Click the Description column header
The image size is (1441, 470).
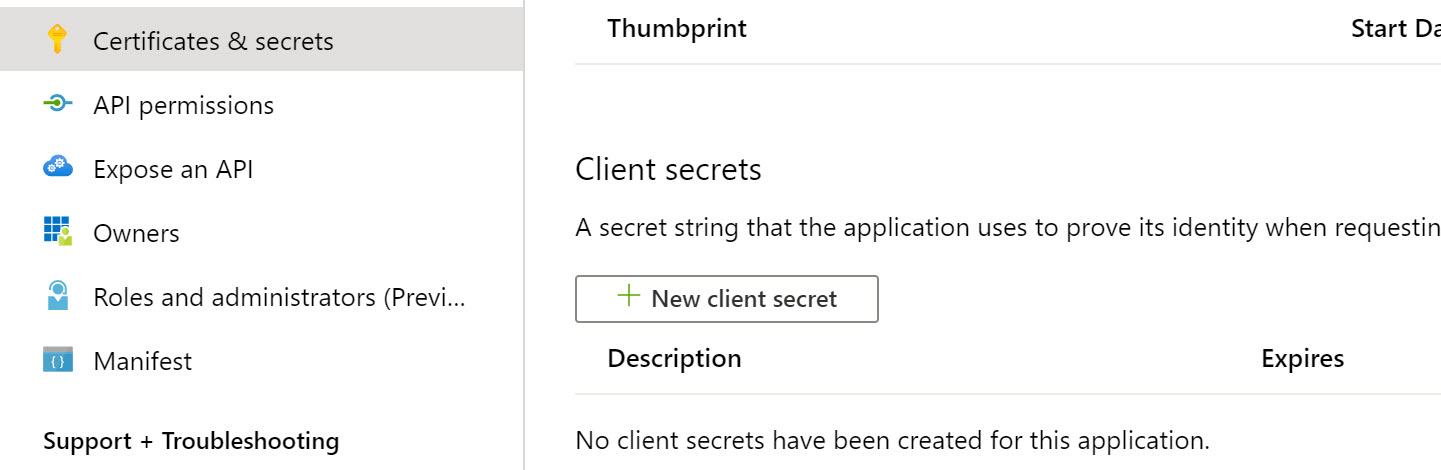(x=674, y=358)
